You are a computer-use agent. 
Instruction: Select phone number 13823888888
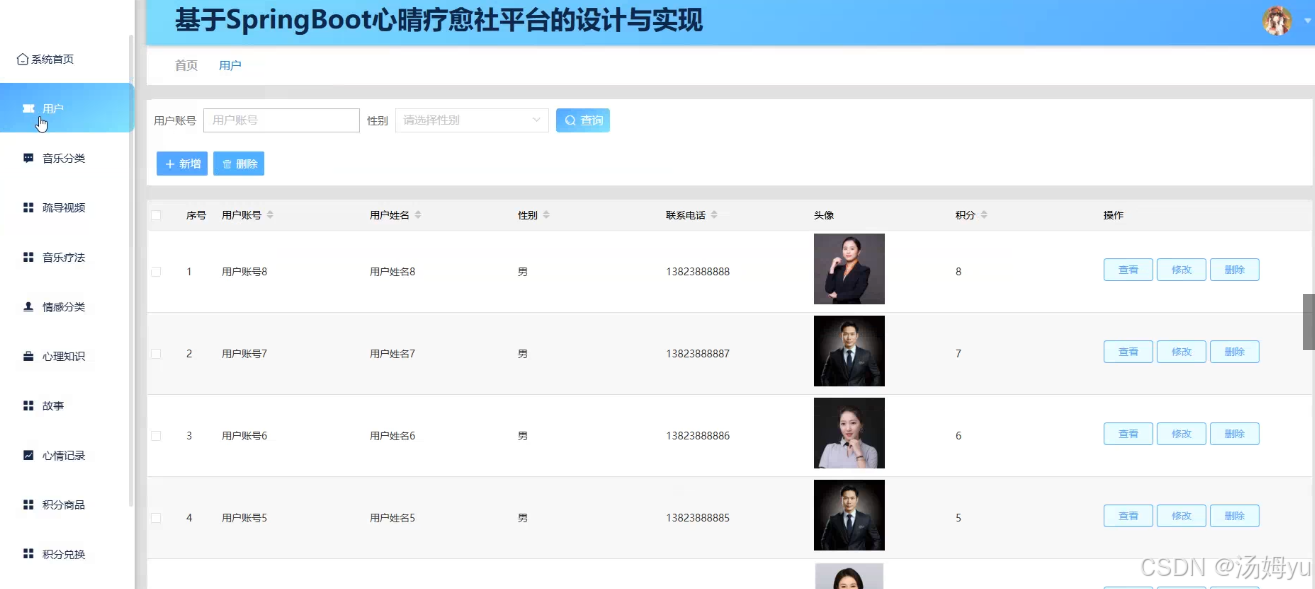click(x=698, y=272)
